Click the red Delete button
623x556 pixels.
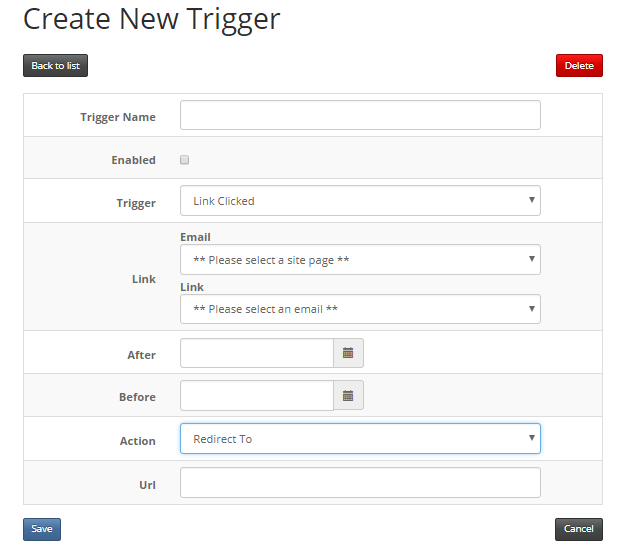tap(579, 66)
